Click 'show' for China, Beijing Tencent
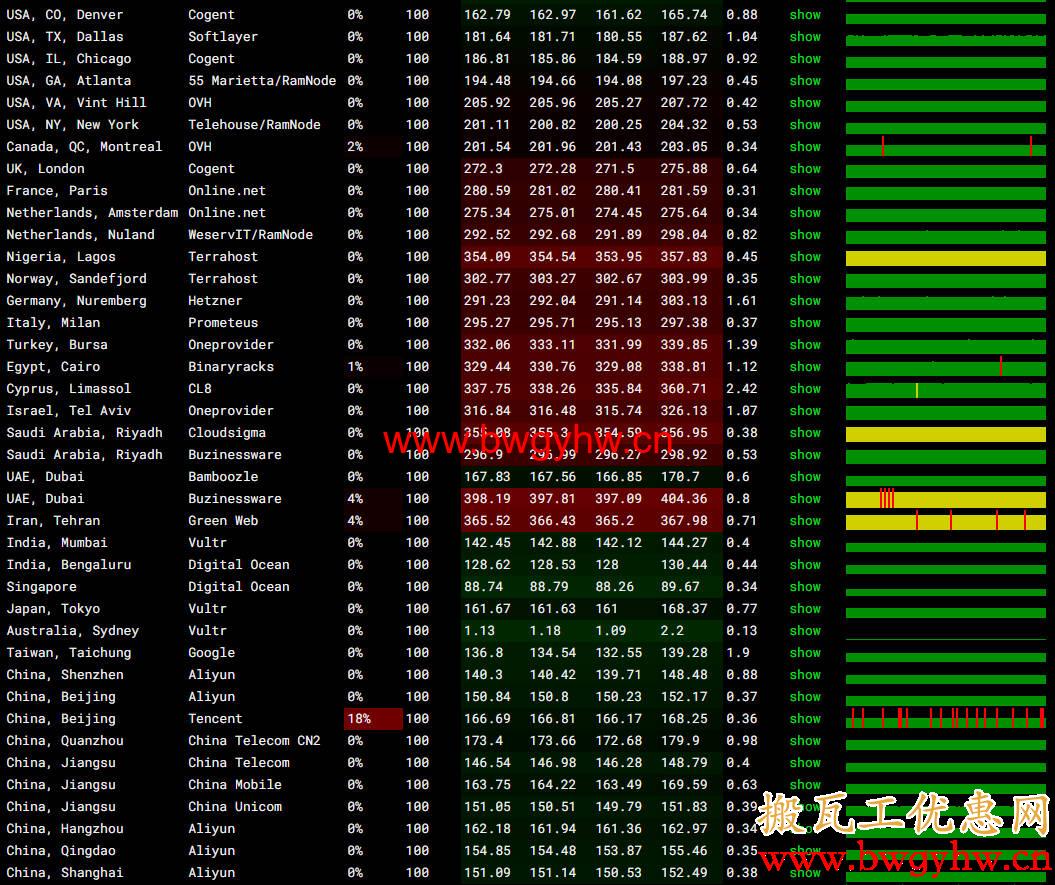Viewport: 1055px width, 885px height. [x=805, y=718]
